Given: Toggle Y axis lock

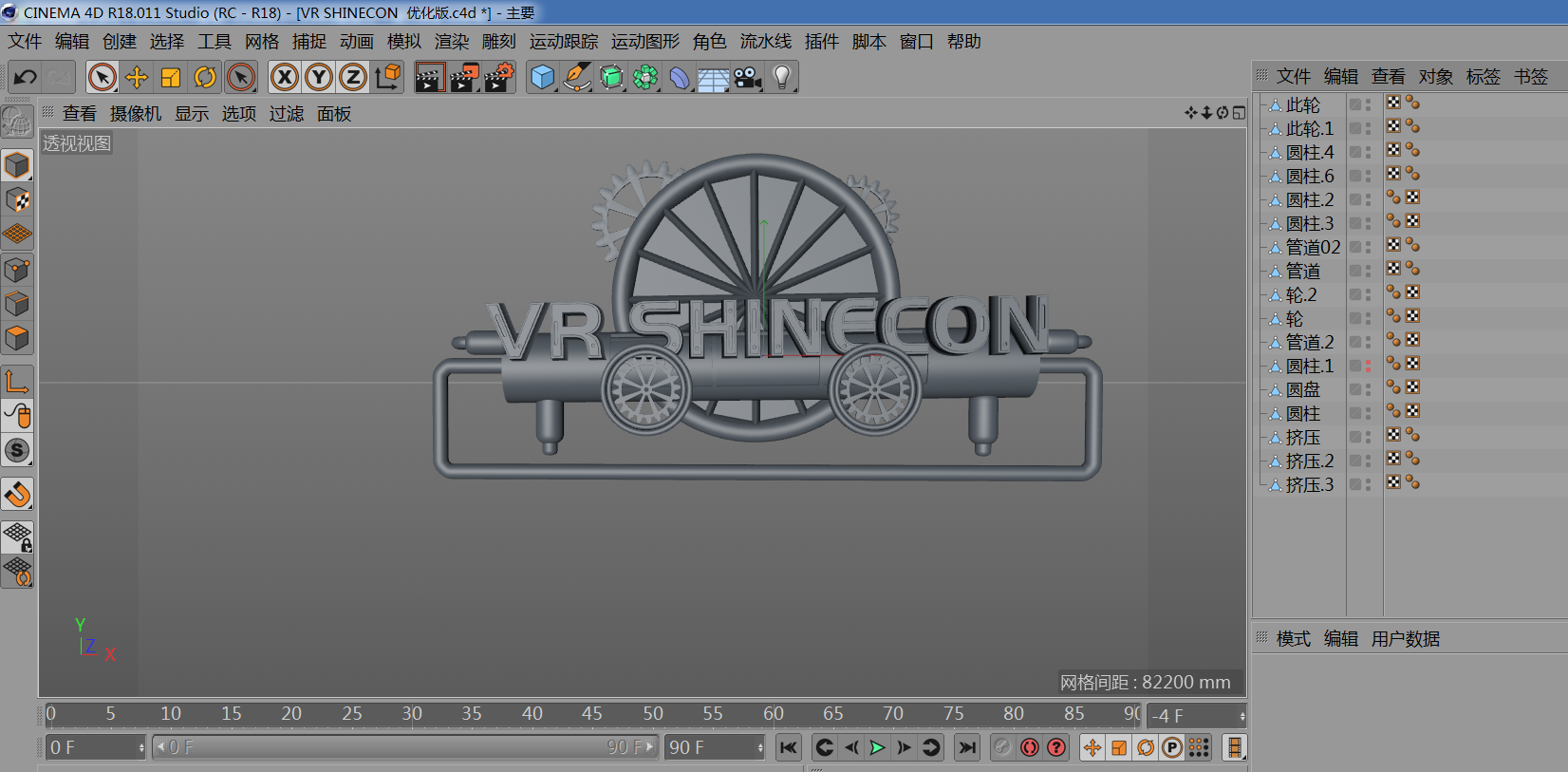Looking at the screenshot, I should click(x=319, y=77).
